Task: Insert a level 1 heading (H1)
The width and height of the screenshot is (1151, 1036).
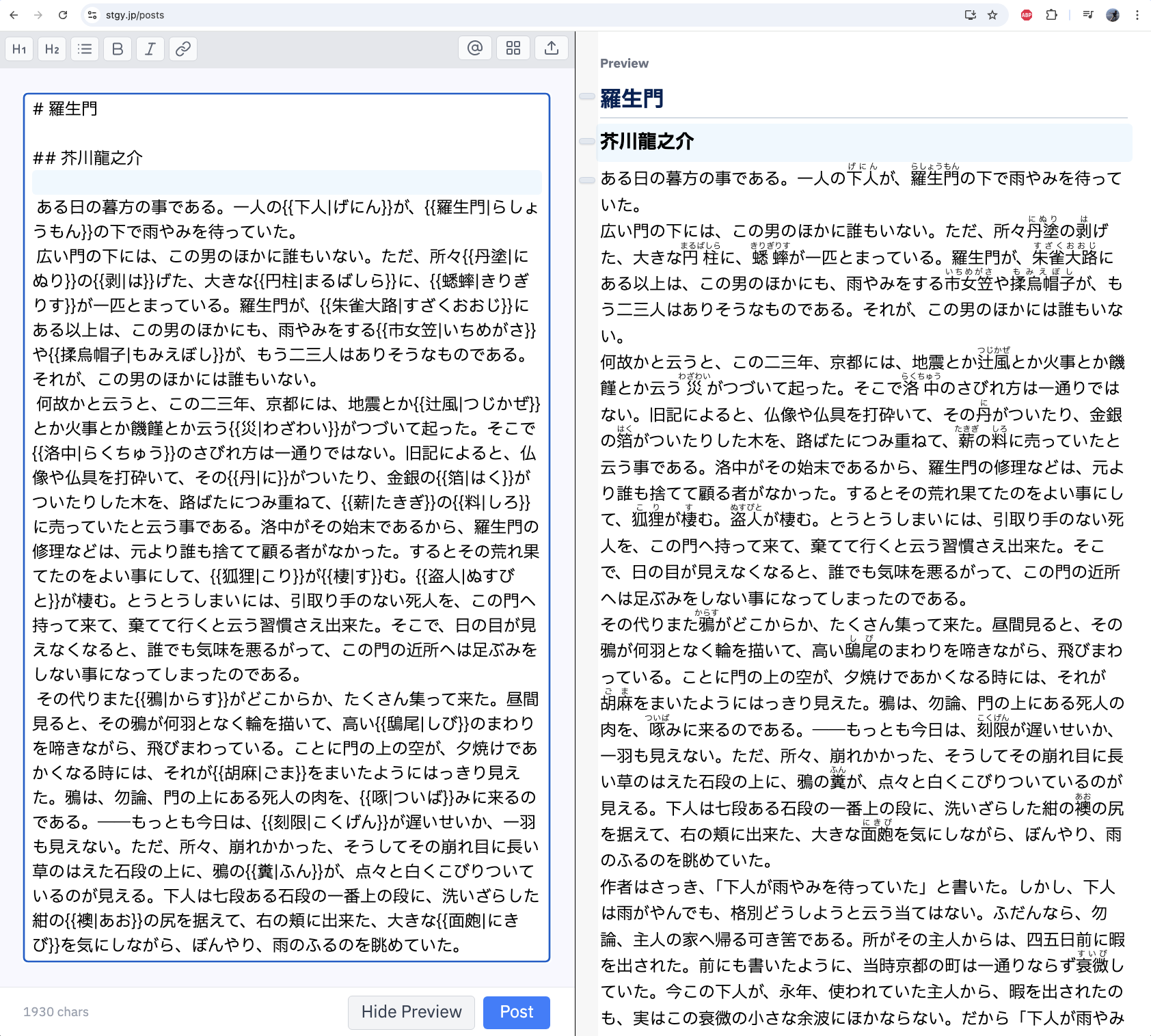Action: [19, 49]
